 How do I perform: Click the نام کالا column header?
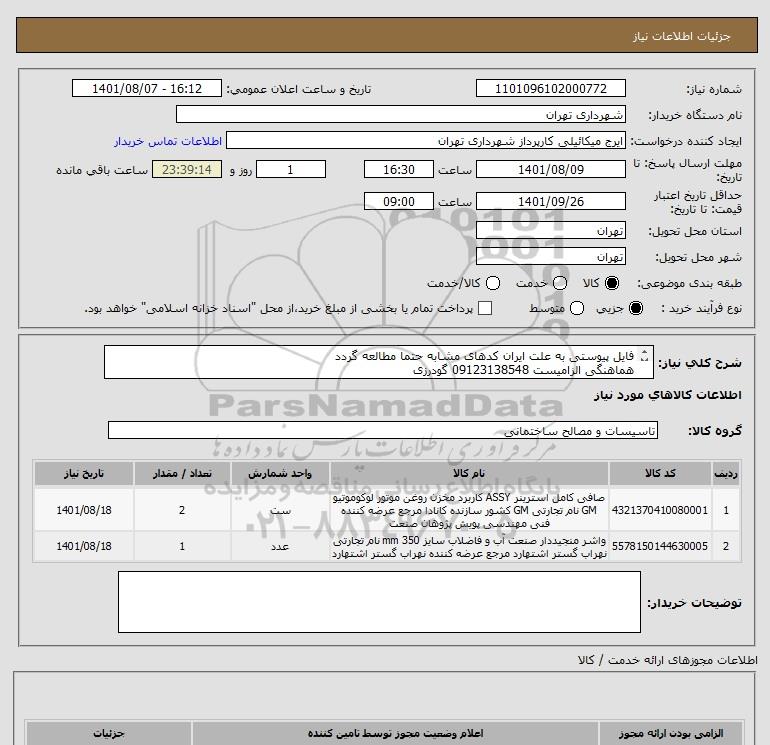pos(469,473)
